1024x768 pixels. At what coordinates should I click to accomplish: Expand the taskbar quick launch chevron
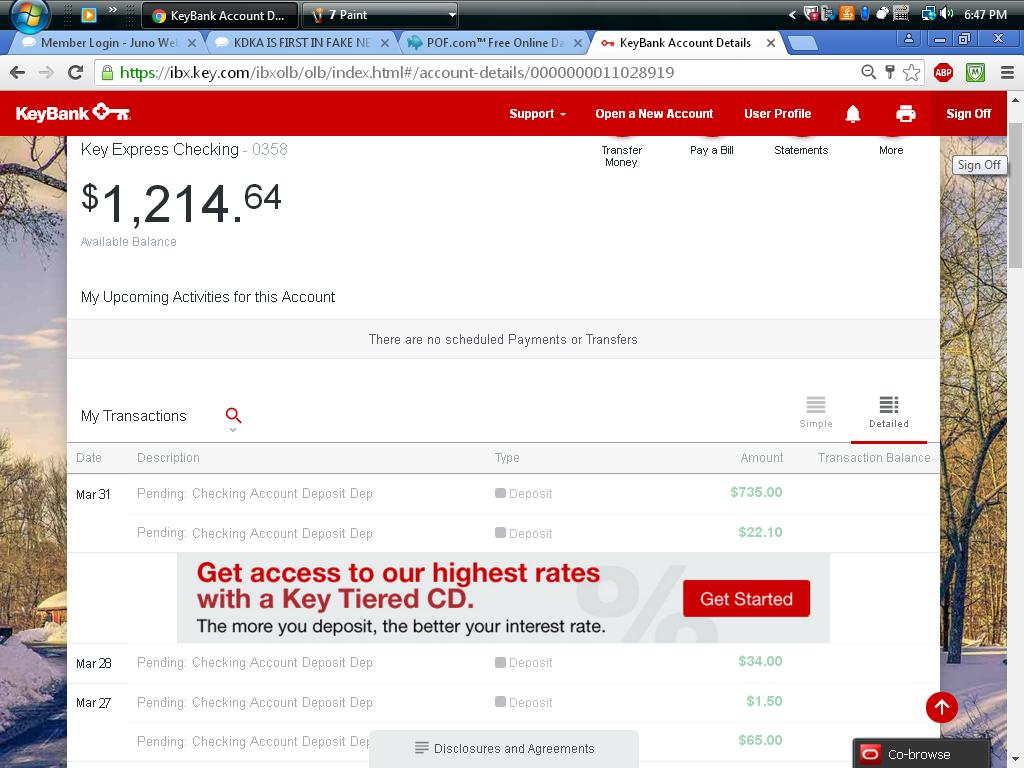pos(112,10)
